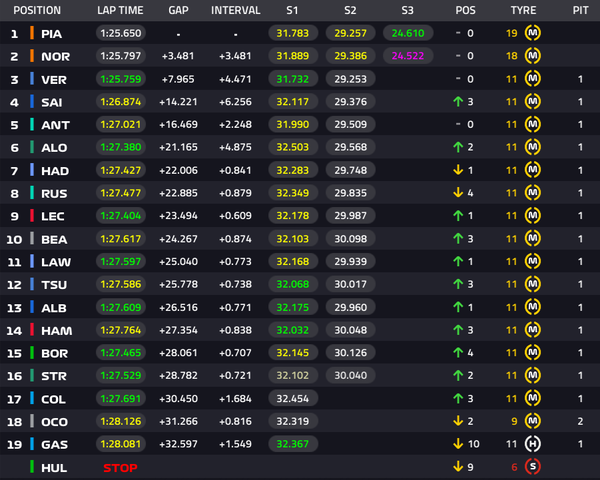
Task: Click the GAP column header
Action: (x=178, y=10)
